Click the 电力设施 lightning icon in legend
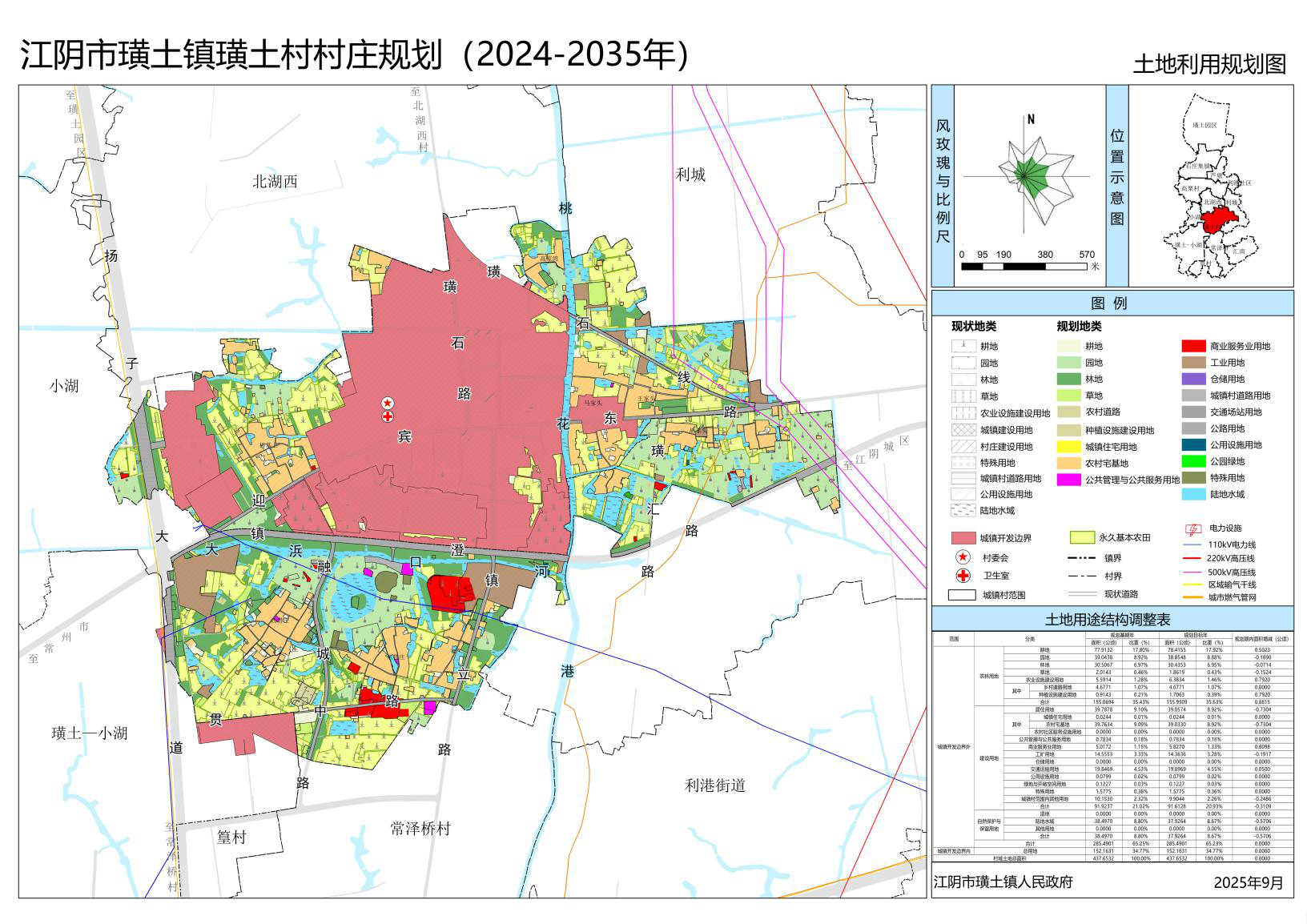The height and width of the screenshot is (924, 1307). click(1193, 528)
